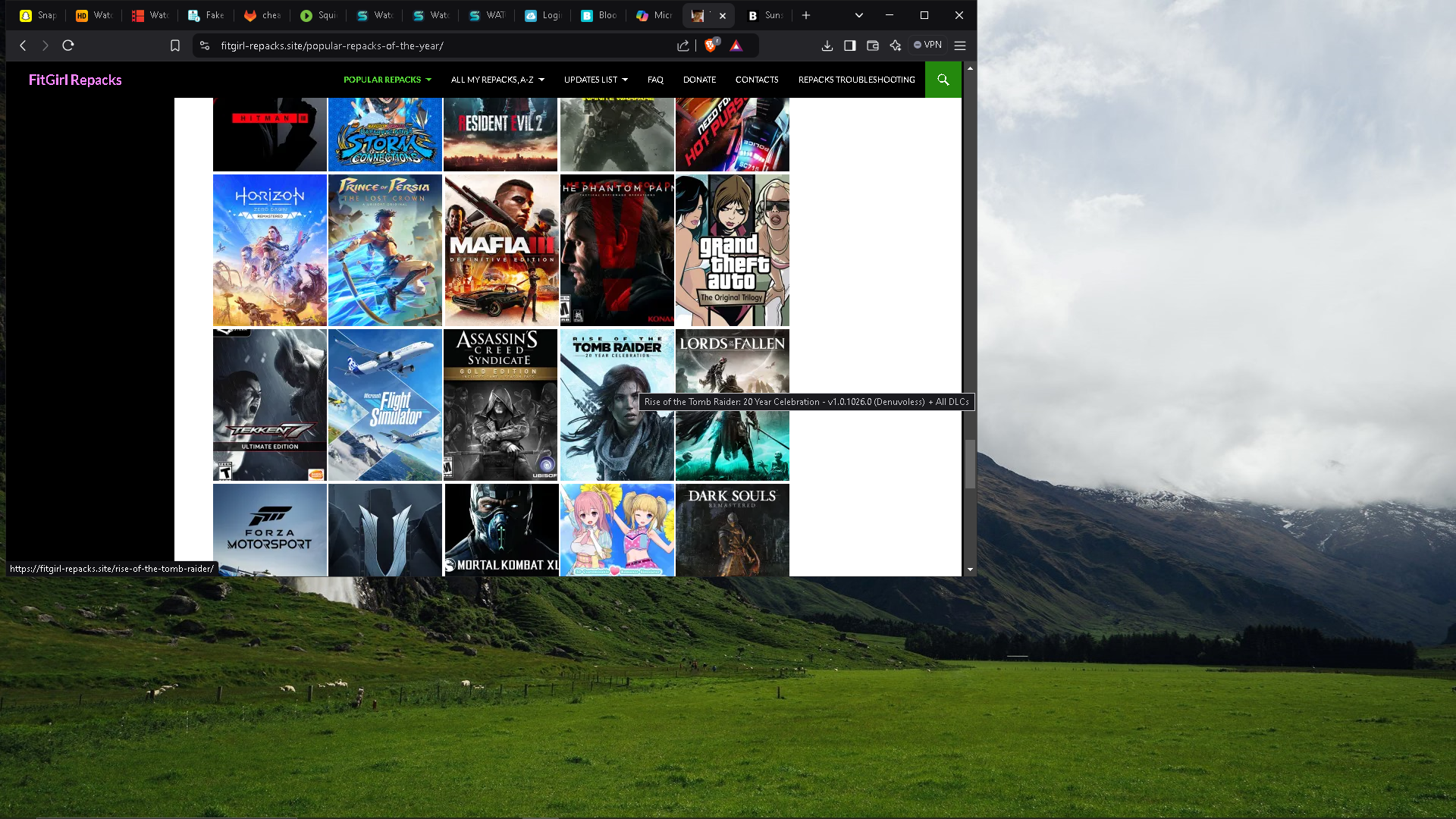The width and height of the screenshot is (1456, 819).
Task: Bookmark this page
Action: tap(175, 45)
